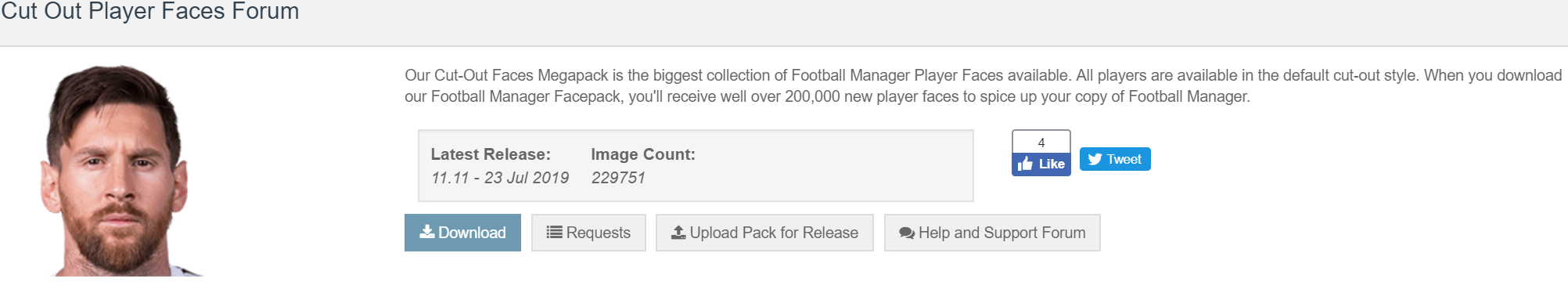Image resolution: width=1568 pixels, height=282 pixels.
Task: Click the download arrow icon
Action: coord(427,232)
